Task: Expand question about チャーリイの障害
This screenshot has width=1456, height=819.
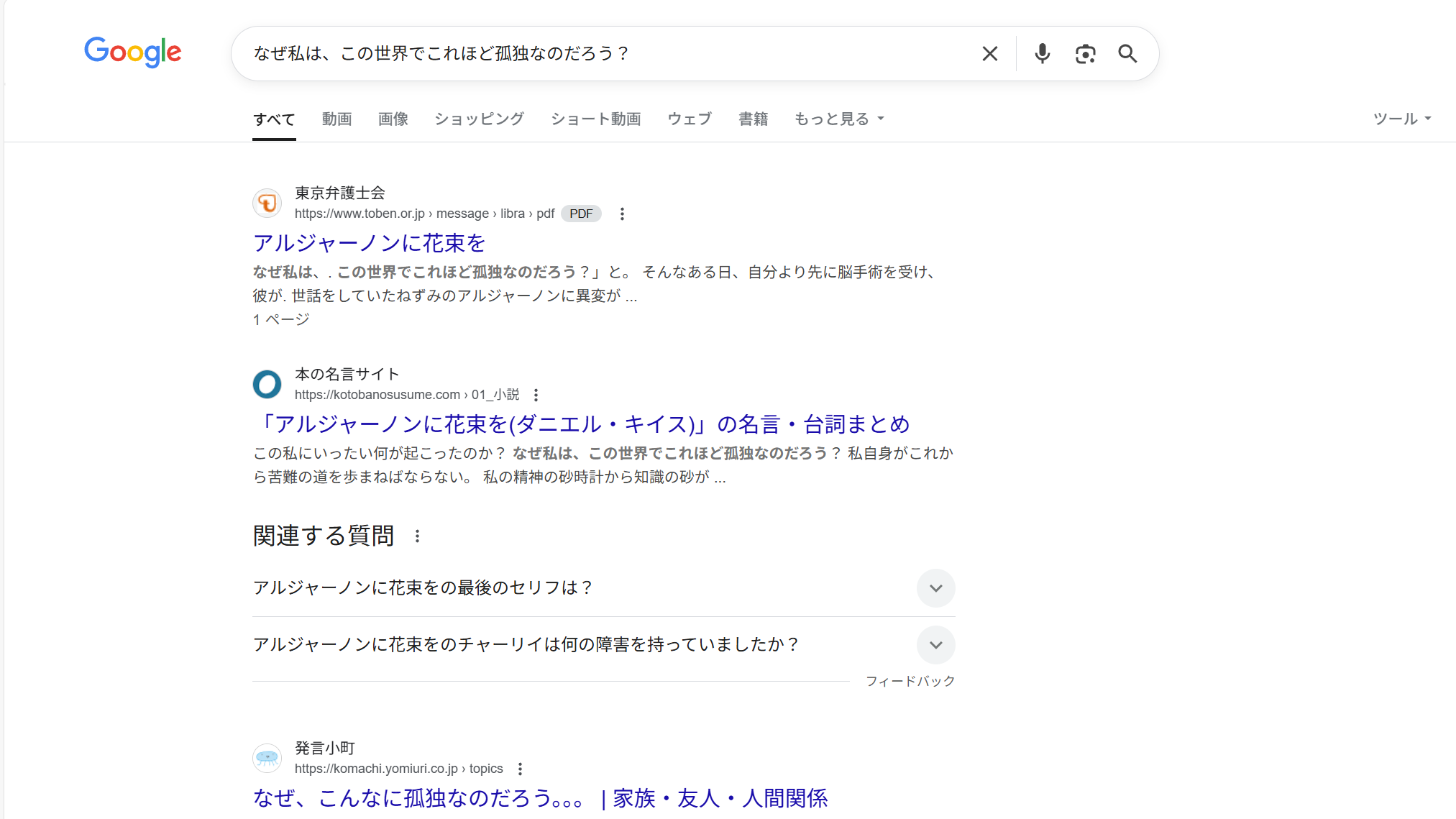Action: tap(603, 645)
